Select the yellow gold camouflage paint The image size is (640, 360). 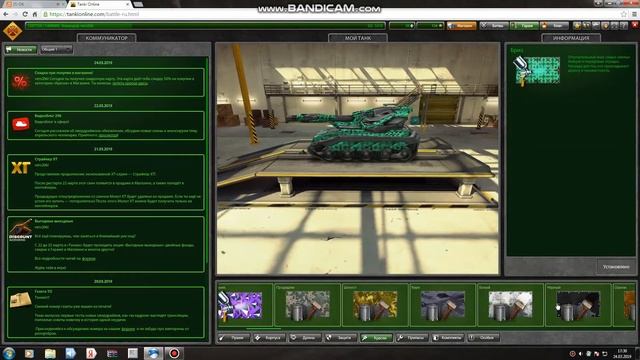coord(375,305)
